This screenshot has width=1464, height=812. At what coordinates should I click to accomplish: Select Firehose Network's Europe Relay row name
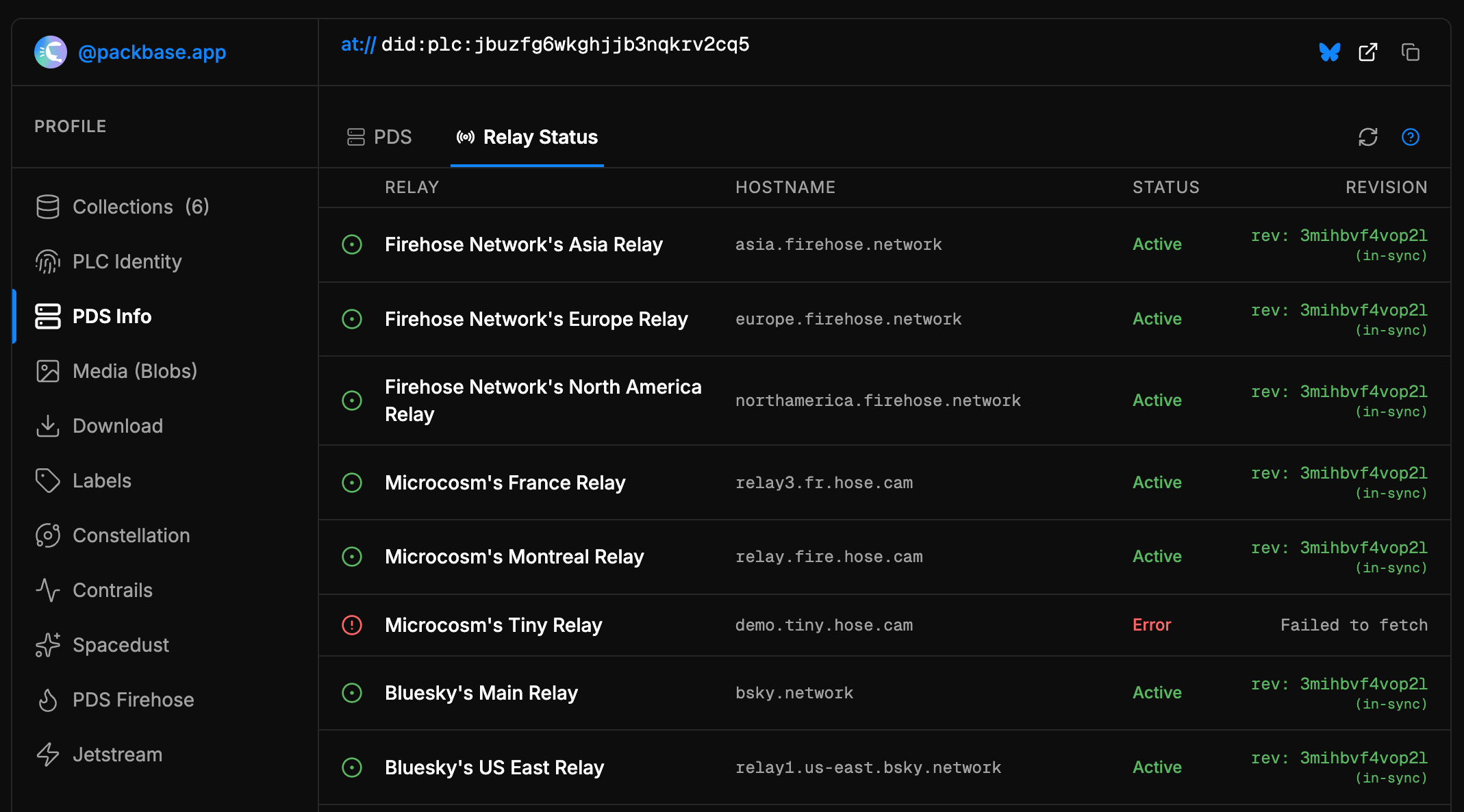point(536,319)
